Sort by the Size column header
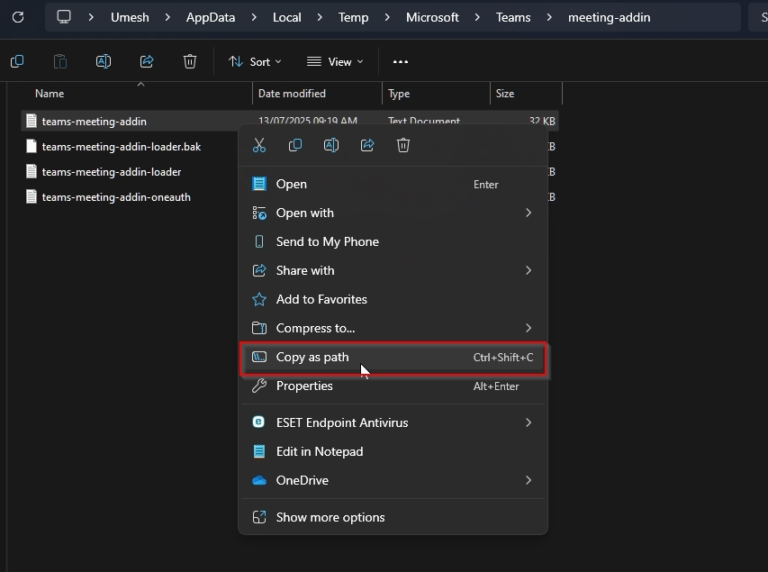This screenshot has width=768, height=572. coord(505,94)
